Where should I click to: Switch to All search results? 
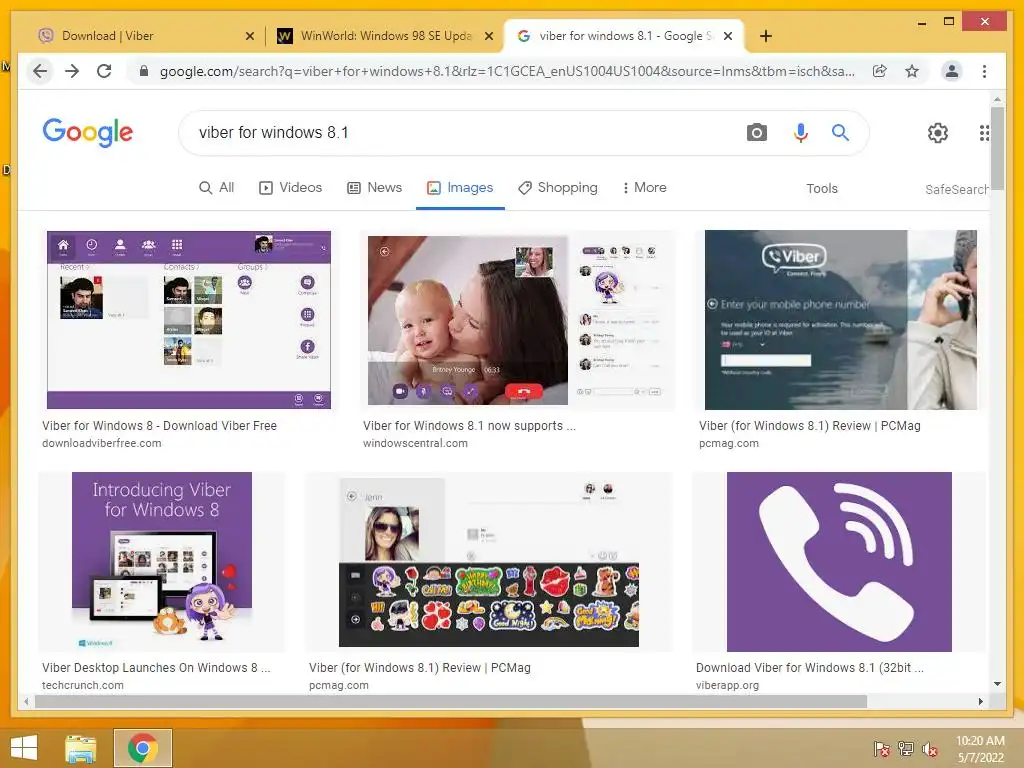tap(216, 187)
